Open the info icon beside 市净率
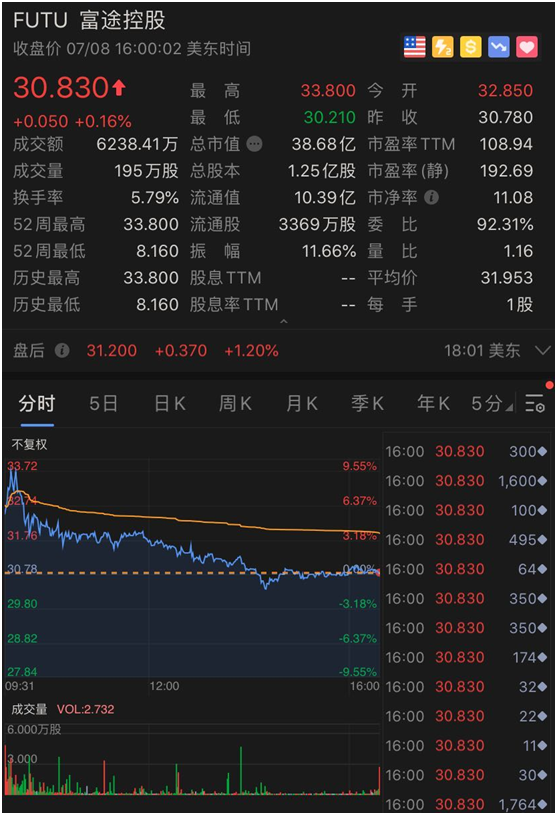The width and height of the screenshot is (557, 815). coord(431,197)
